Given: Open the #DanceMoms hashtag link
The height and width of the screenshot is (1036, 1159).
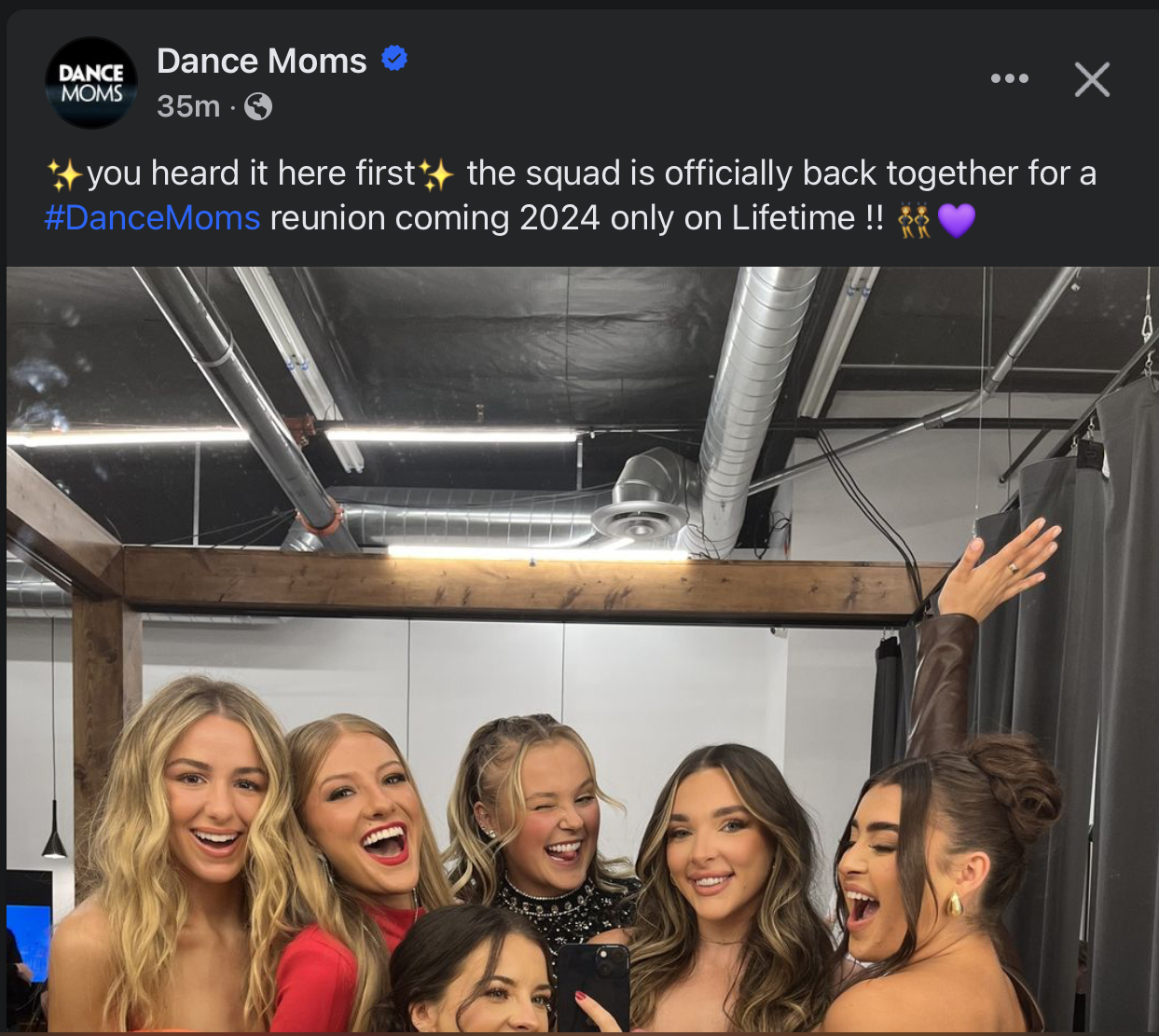Looking at the screenshot, I should tap(152, 218).
